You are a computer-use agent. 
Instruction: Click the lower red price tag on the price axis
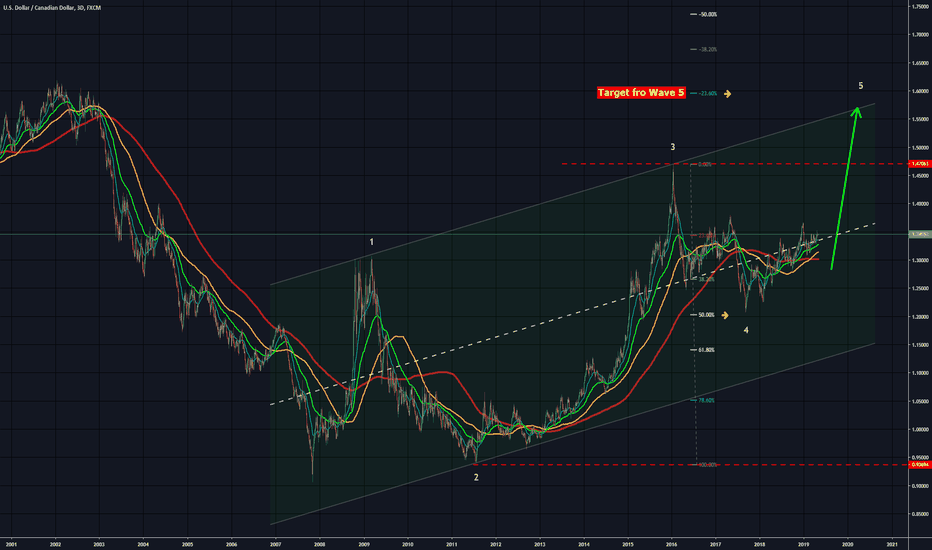(920, 464)
